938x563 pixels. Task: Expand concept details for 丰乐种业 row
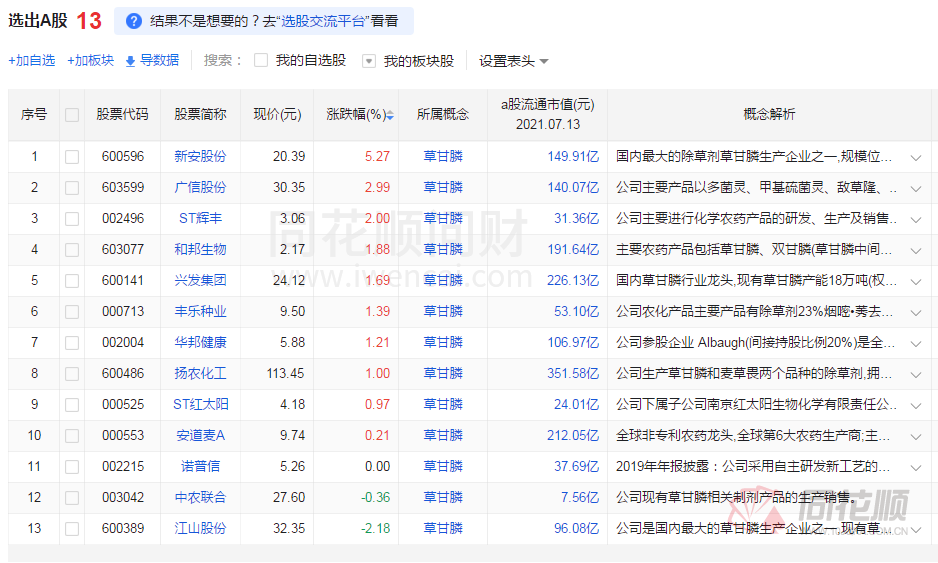916,313
